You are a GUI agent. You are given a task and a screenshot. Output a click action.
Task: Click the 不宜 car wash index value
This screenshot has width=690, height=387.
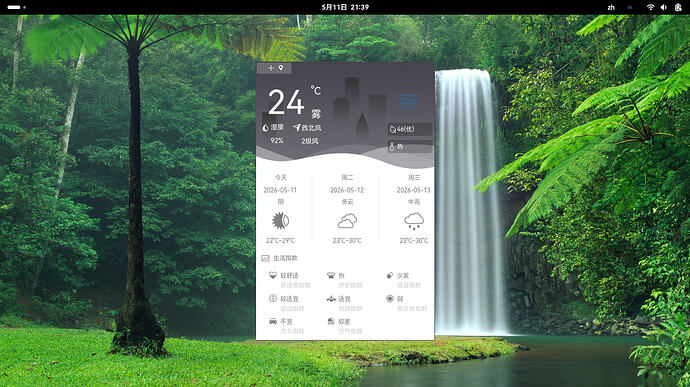[x=286, y=322]
